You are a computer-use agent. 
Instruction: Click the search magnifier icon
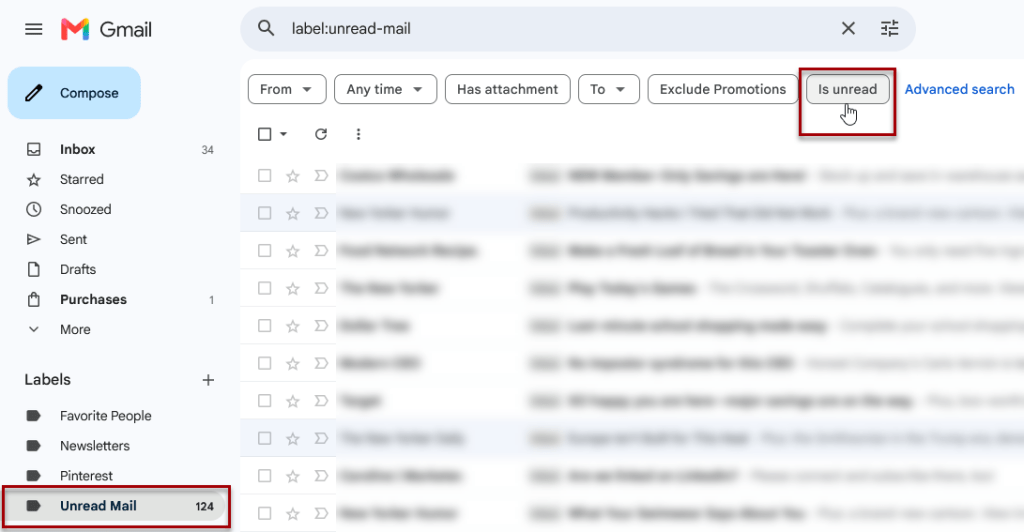266,28
